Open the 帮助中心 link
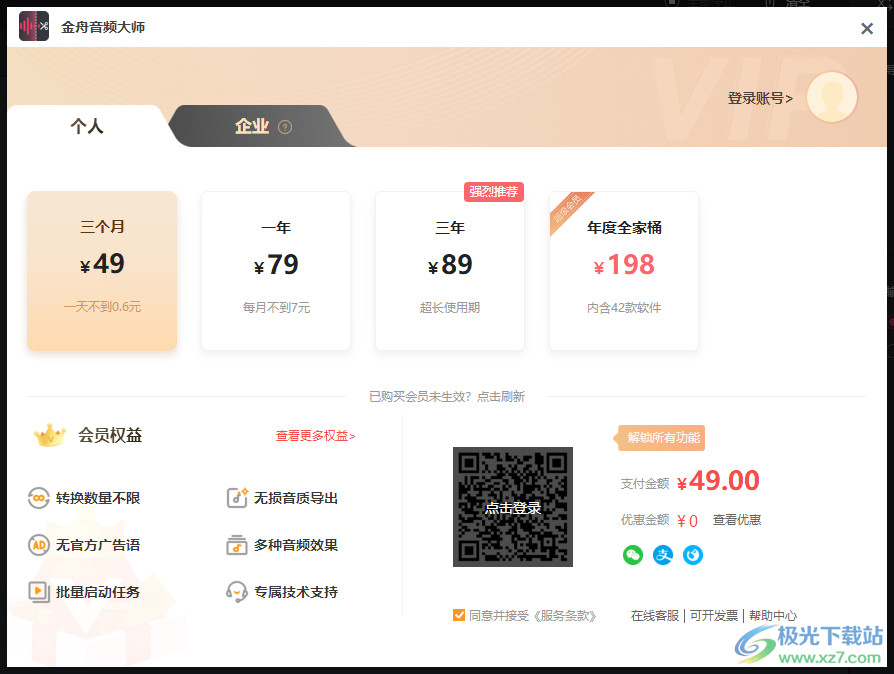The image size is (894, 674). [773, 616]
